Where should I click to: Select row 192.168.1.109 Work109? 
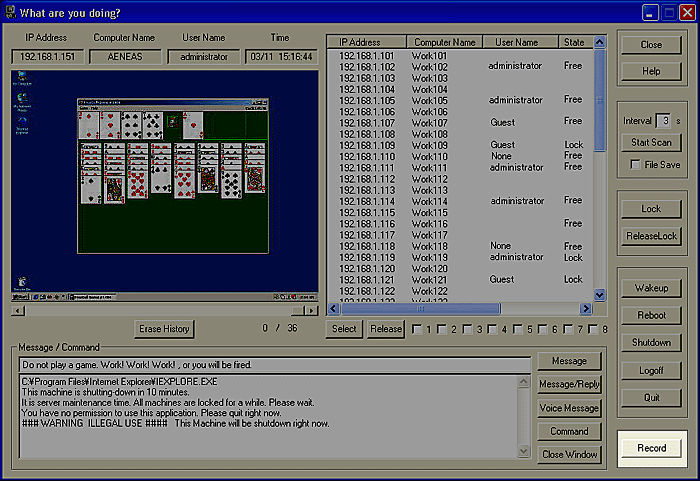[460, 146]
